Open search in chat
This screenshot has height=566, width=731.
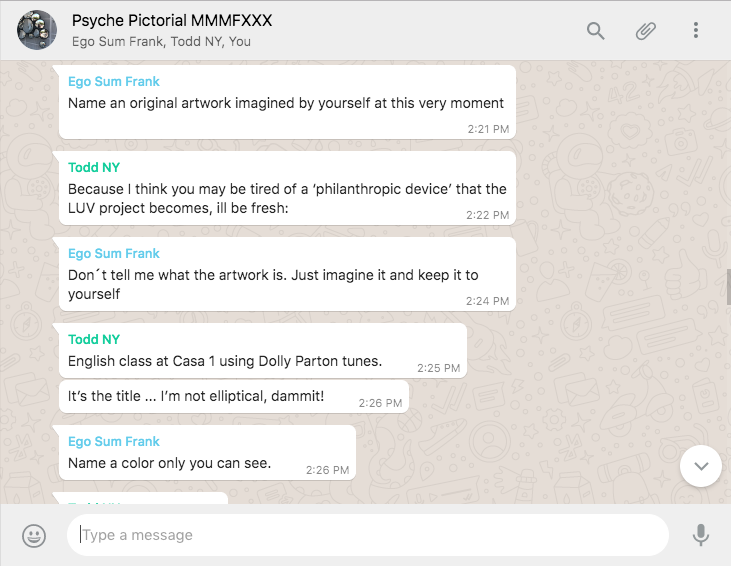pyautogui.click(x=596, y=31)
